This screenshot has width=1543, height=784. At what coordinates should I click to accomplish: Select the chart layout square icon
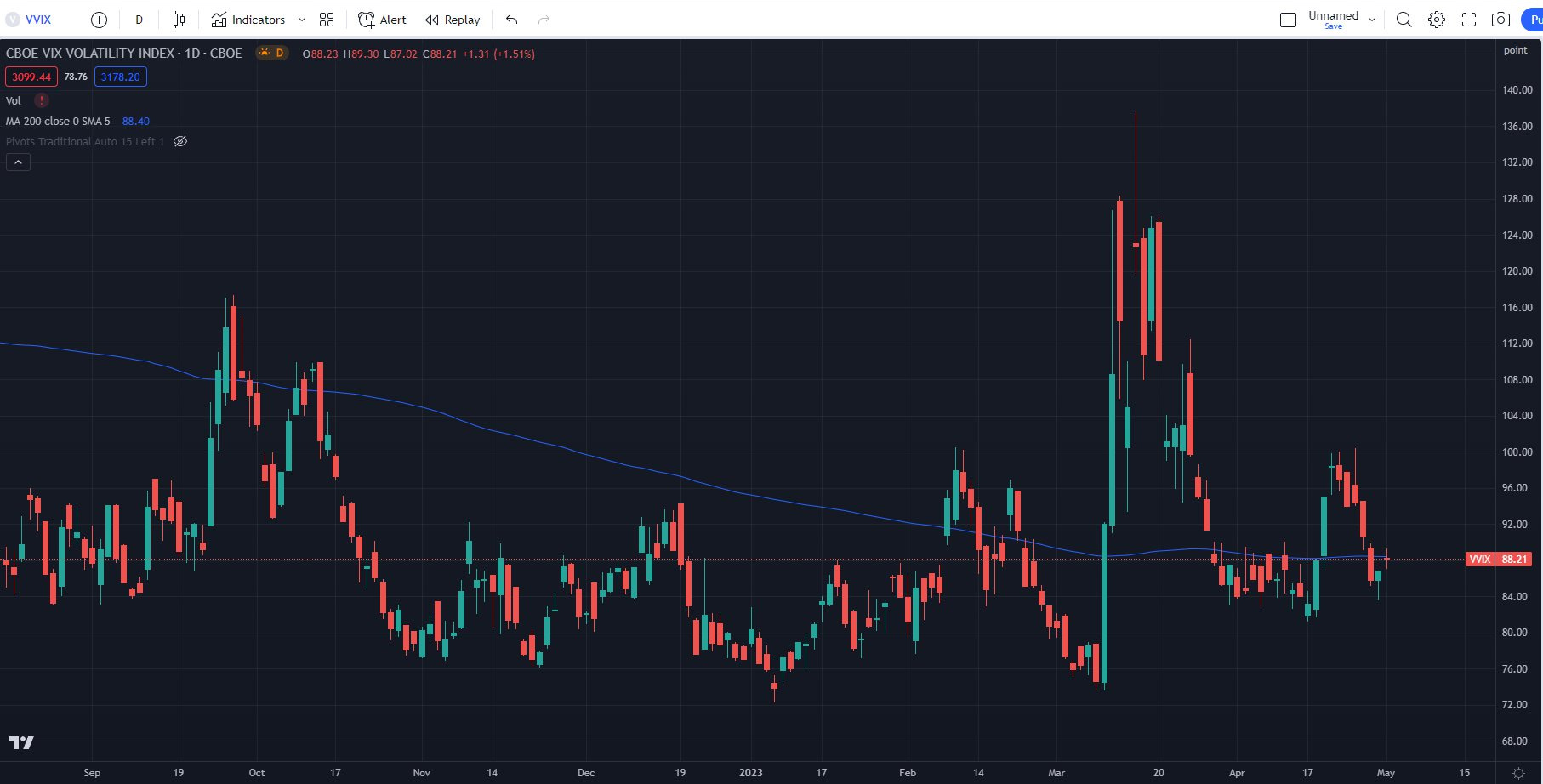(1288, 20)
